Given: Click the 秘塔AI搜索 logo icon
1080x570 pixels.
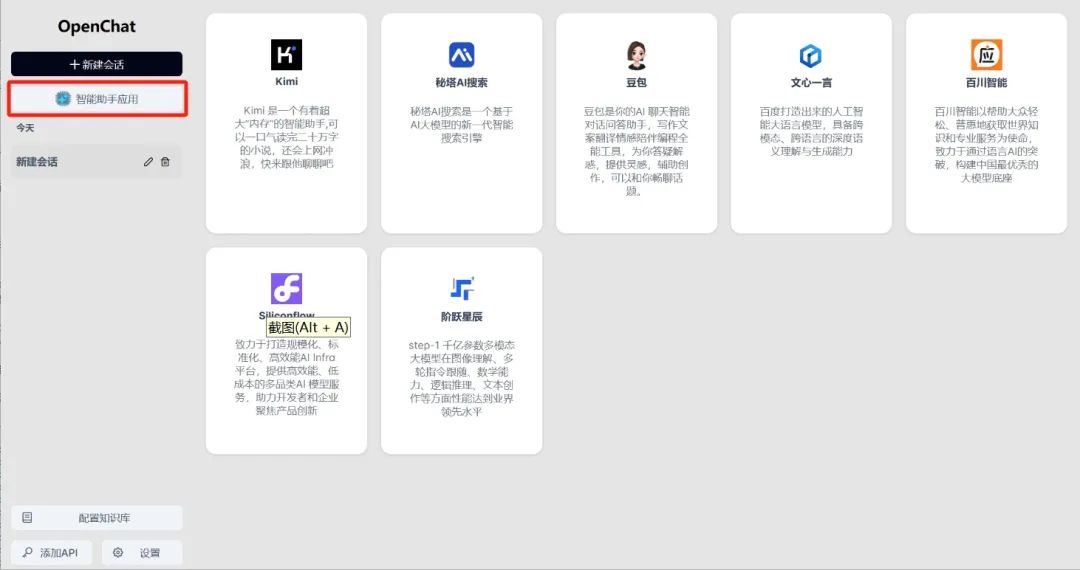Looking at the screenshot, I should (x=461, y=54).
